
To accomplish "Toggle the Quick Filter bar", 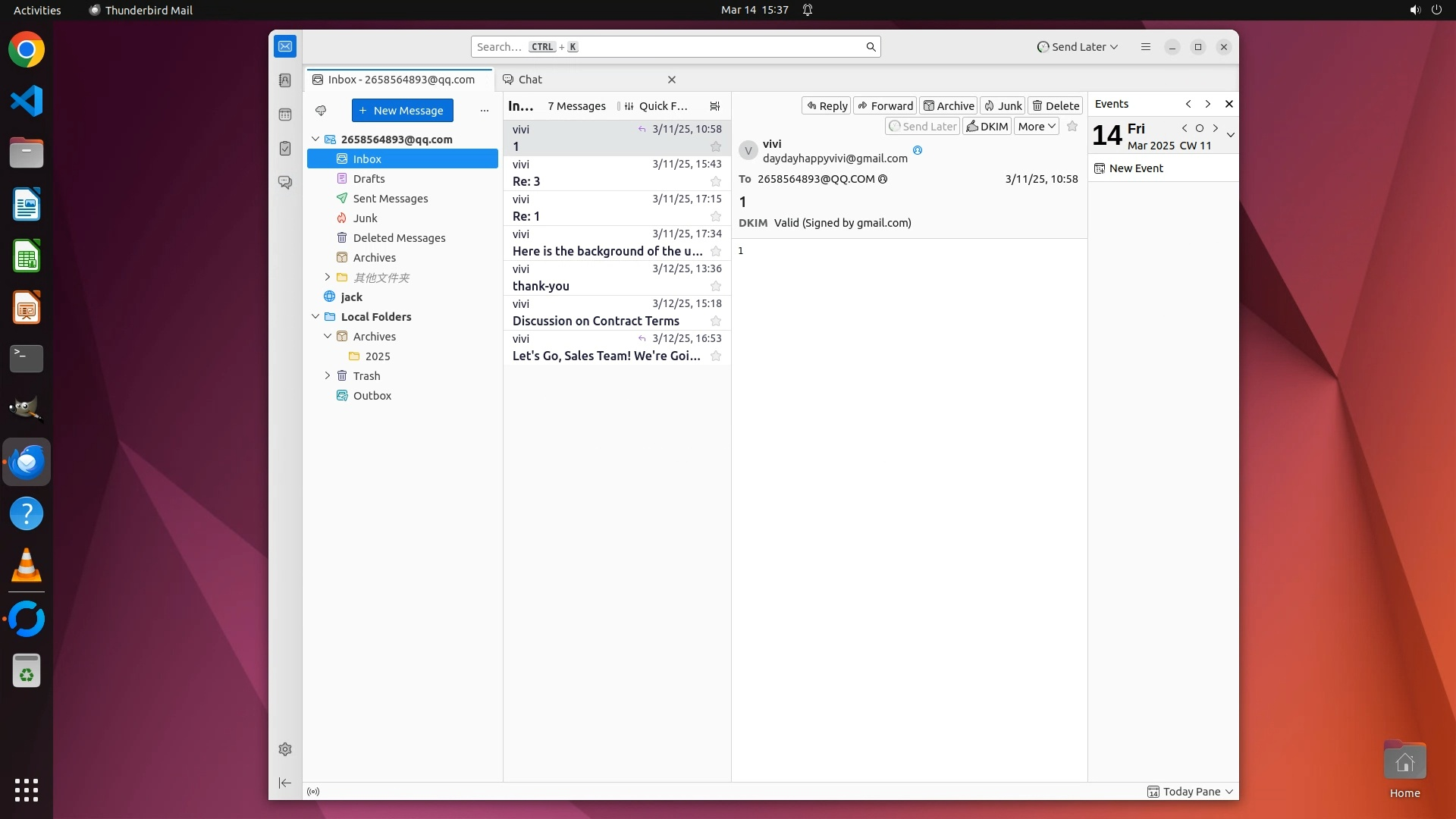I will point(654,106).
